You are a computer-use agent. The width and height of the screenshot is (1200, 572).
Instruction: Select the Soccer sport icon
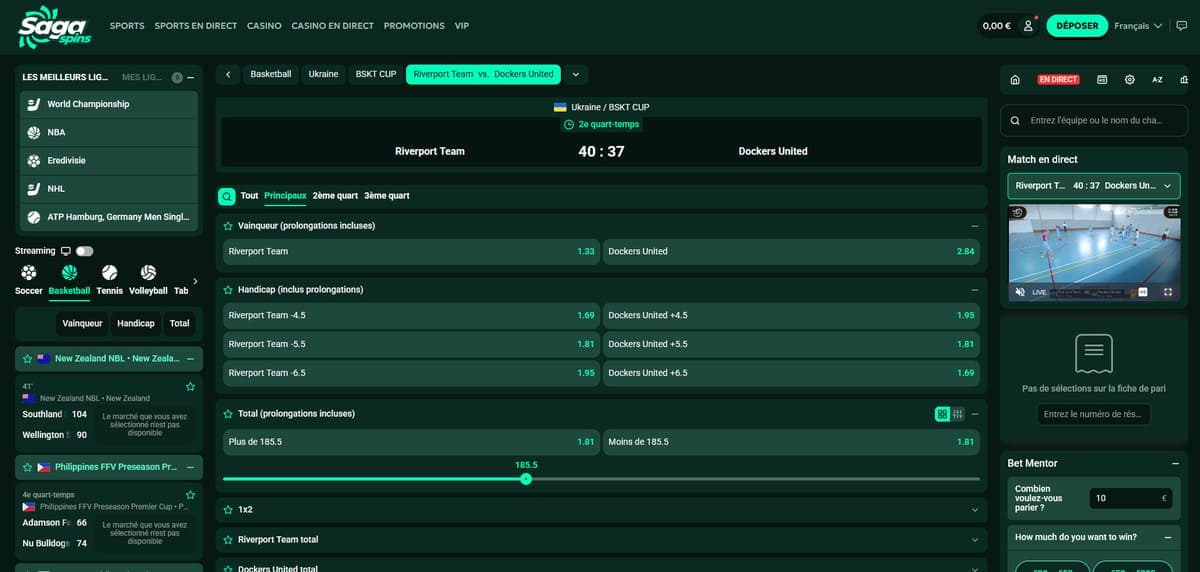pyautogui.click(x=29, y=272)
